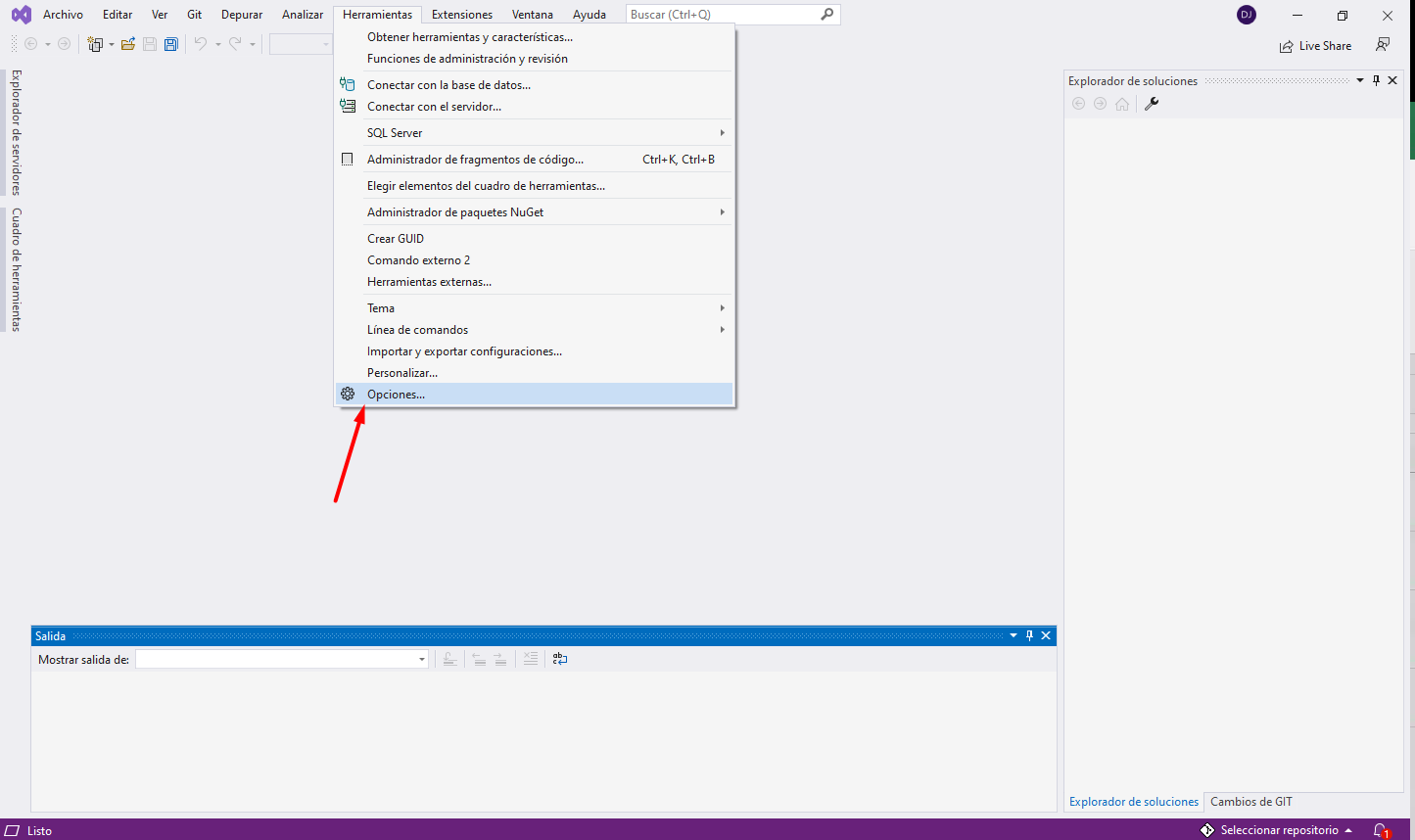
Task: Toggle word wrap in Salida panel
Action: 560,660
